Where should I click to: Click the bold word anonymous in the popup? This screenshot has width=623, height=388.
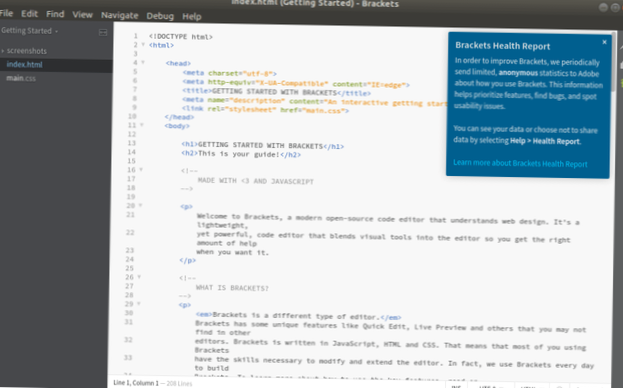(x=518, y=73)
